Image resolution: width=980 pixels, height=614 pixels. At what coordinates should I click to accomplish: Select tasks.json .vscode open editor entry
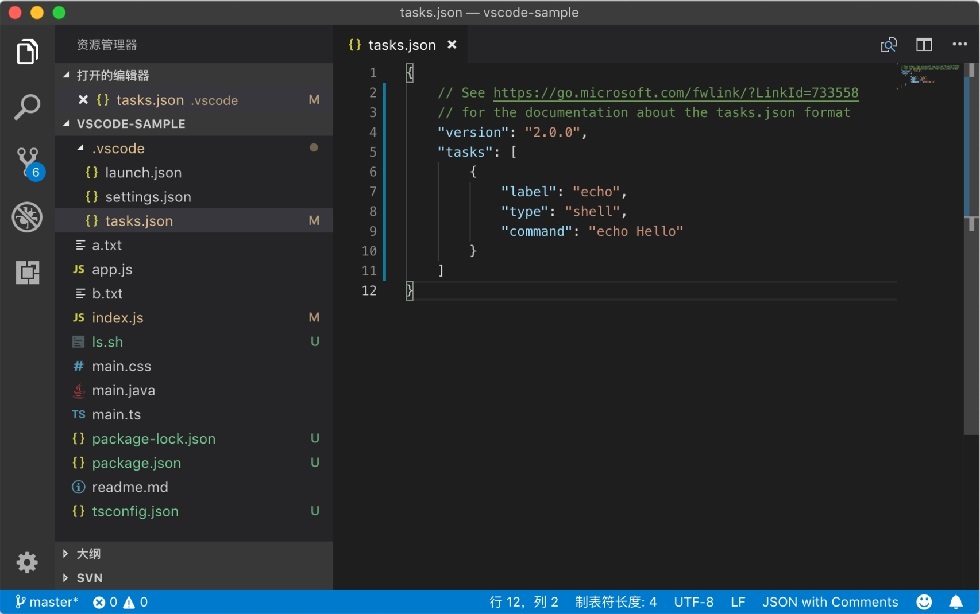tap(194, 99)
